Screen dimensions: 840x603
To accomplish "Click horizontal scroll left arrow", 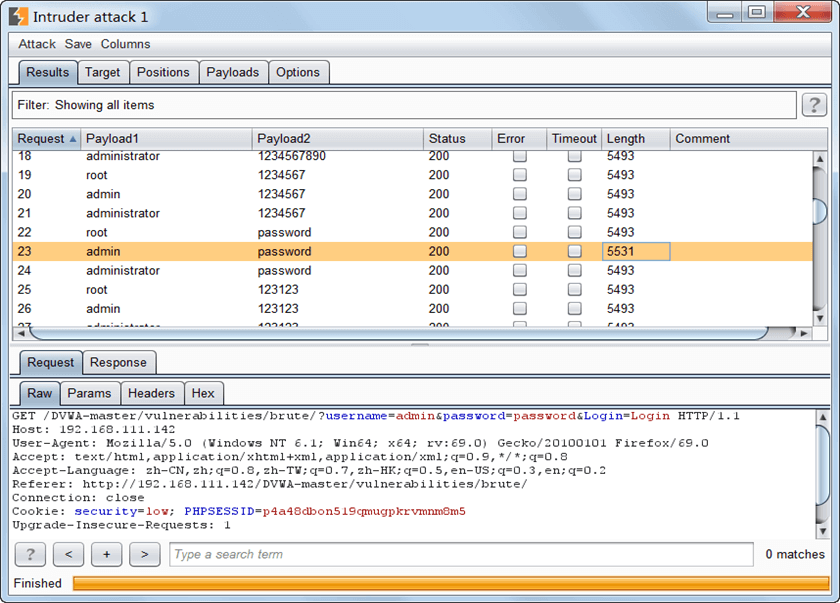I will pyautogui.click(x=20, y=333).
